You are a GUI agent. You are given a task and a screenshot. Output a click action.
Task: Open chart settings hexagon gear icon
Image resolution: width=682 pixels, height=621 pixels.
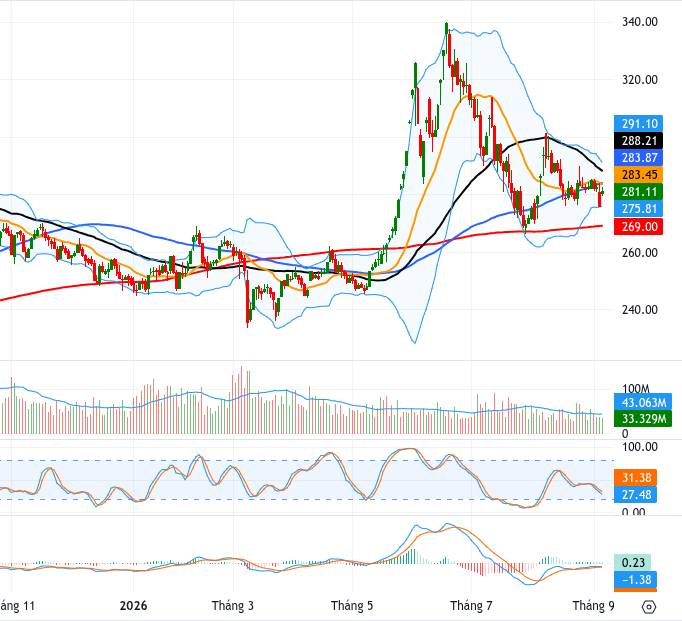pos(649,606)
